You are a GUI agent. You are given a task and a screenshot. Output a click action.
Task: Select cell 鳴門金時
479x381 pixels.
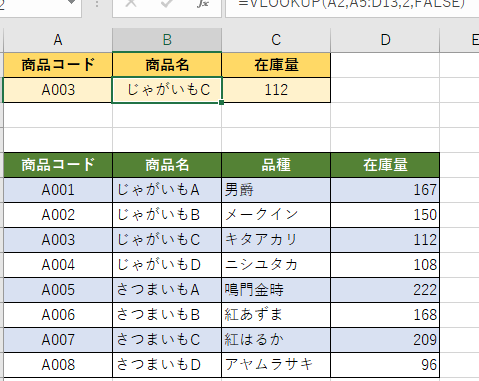[276, 290]
